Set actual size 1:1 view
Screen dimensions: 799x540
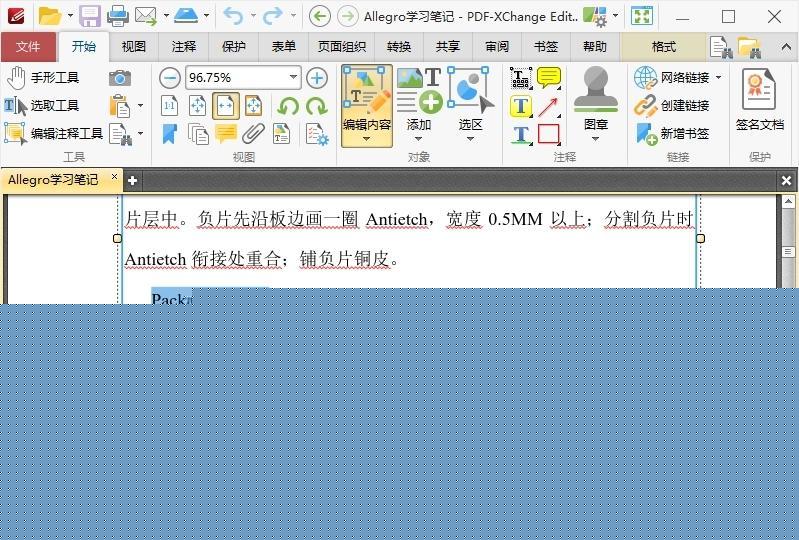170,106
